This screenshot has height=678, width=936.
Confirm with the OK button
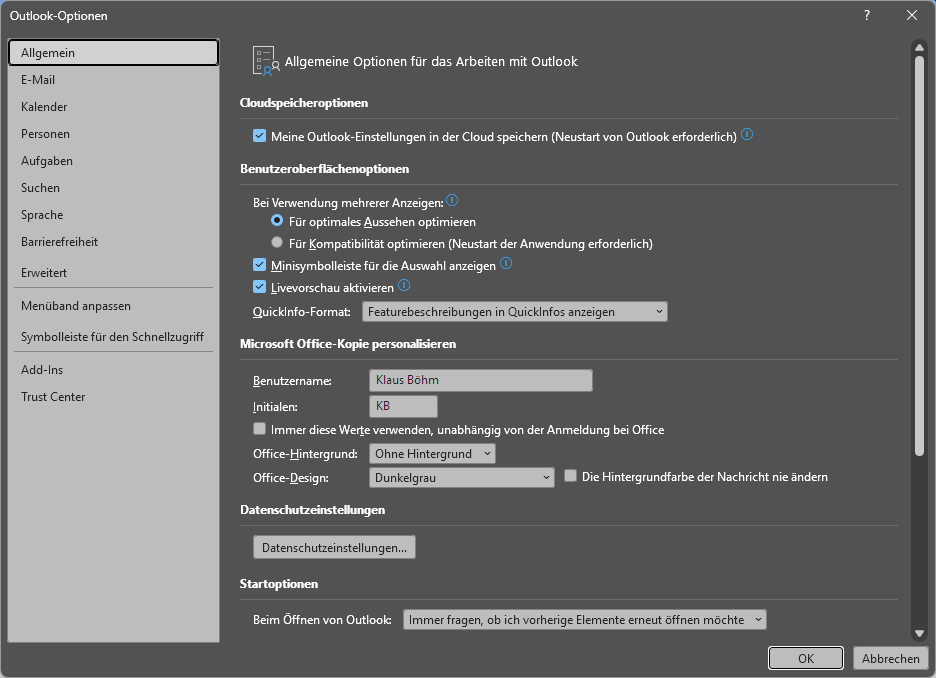coord(806,658)
